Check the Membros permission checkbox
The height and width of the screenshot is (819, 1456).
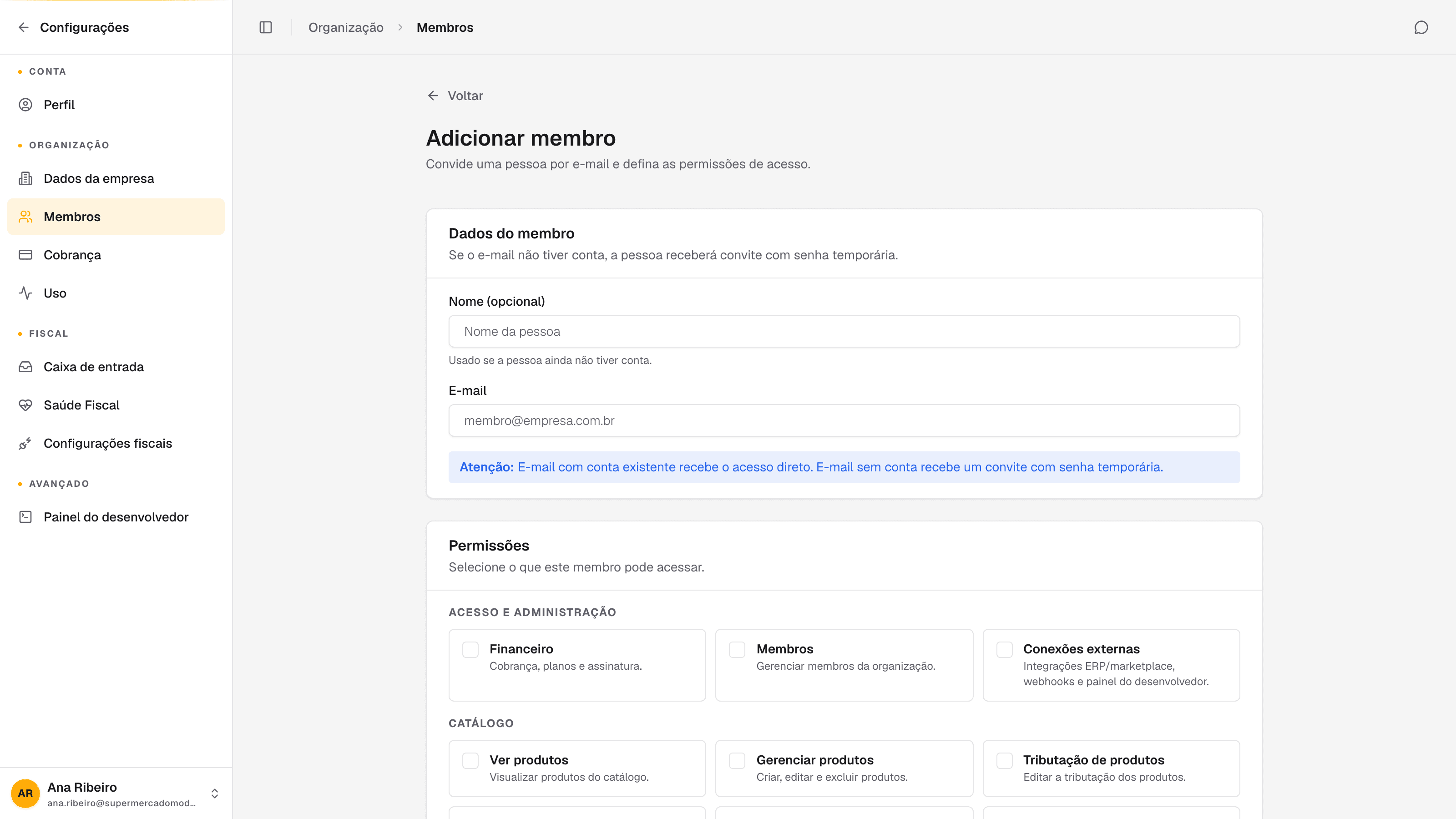[x=737, y=649]
